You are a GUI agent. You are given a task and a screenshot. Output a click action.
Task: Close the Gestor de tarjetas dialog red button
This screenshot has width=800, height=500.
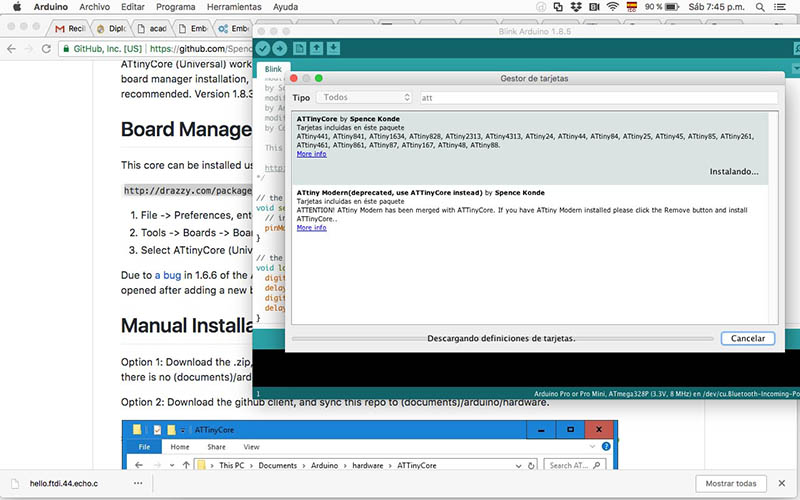294,78
